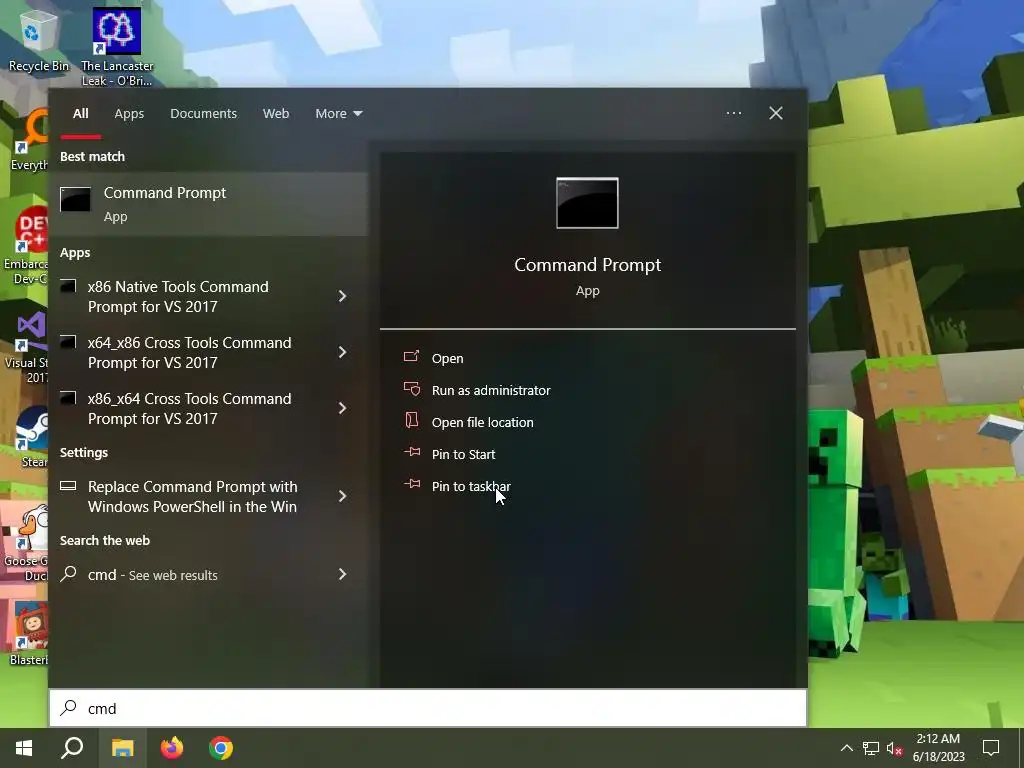
Task: Click the network status tray icon
Action: [x=871, y=748]
